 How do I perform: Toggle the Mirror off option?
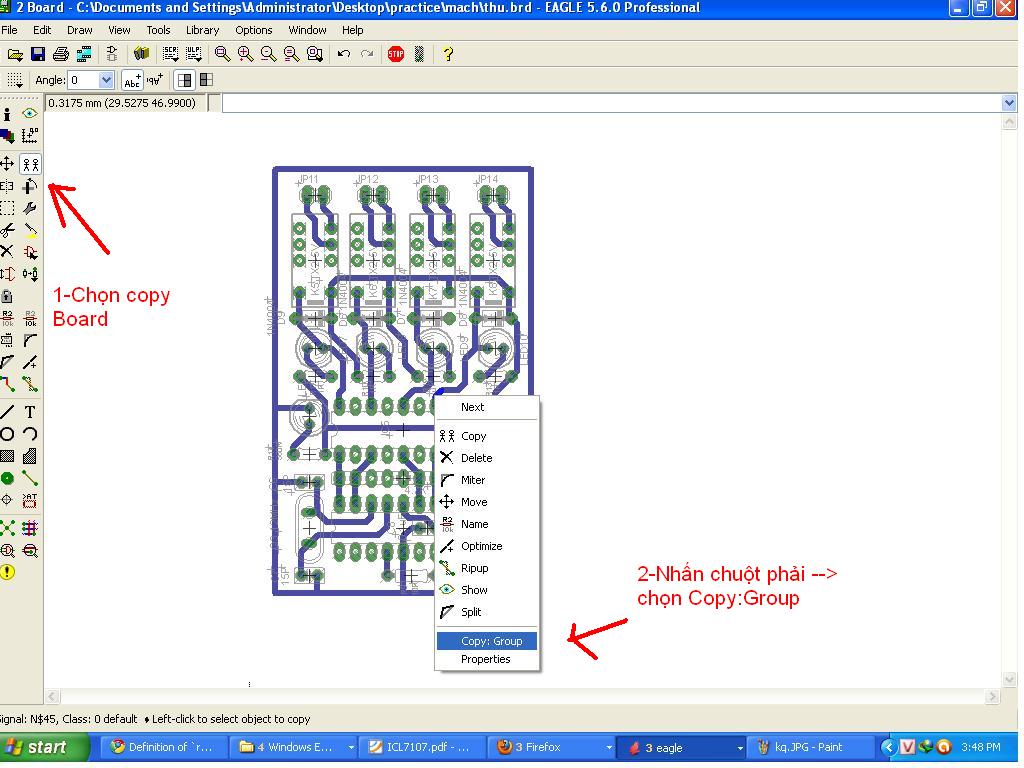185,80
